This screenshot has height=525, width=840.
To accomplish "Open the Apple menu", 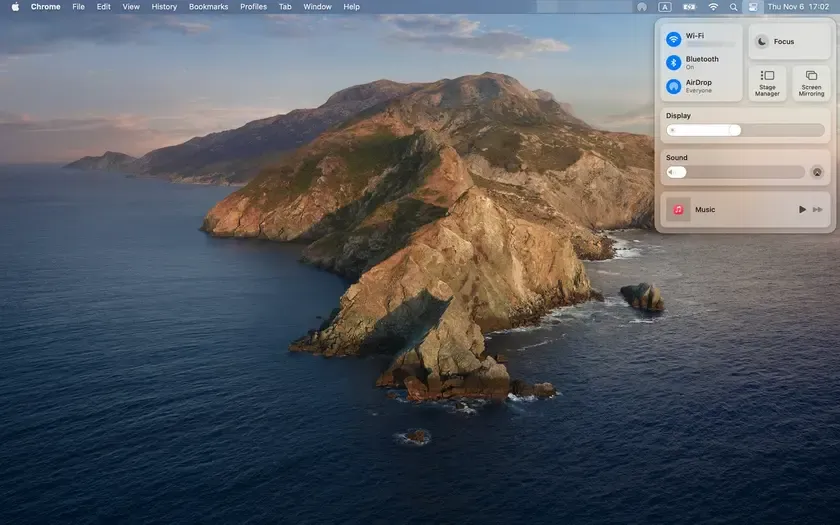I will 15,7.
